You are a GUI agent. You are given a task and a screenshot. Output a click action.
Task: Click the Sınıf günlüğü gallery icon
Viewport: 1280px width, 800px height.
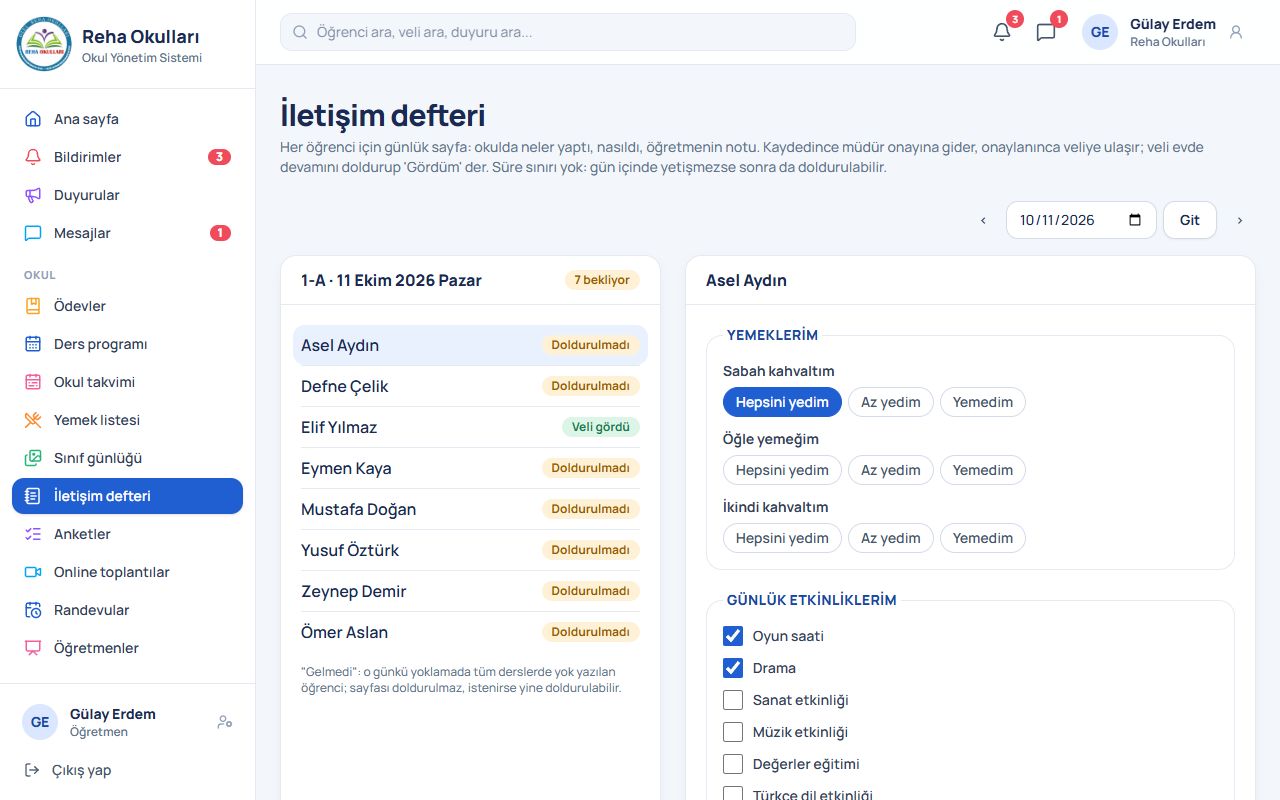click(33, 458)
